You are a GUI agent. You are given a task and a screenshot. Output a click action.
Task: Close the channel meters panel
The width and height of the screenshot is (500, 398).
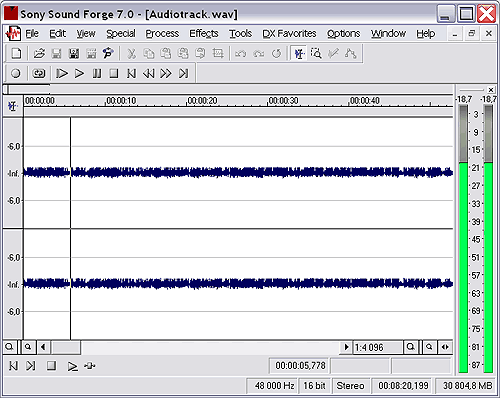tap(491, 90)
